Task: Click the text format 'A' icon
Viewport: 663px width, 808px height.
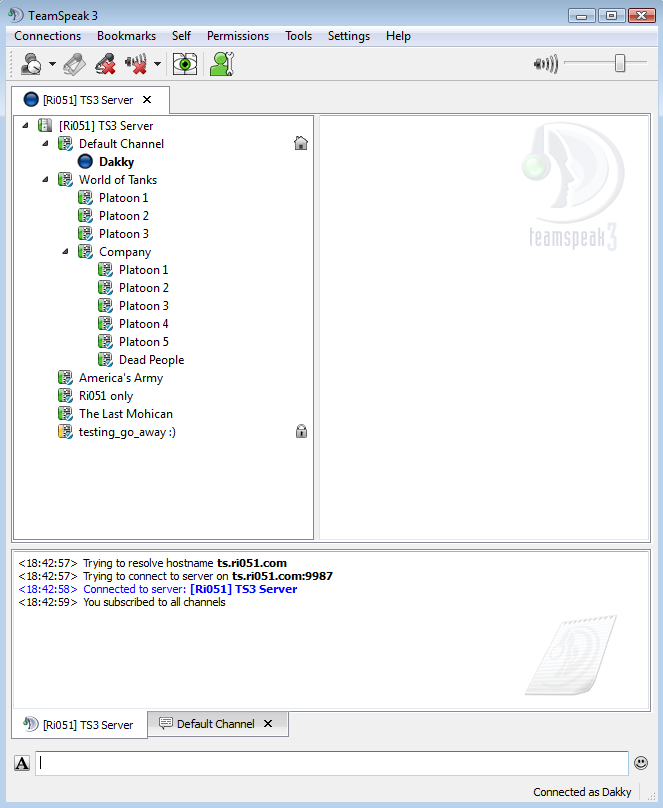Action: pos(22,764)
